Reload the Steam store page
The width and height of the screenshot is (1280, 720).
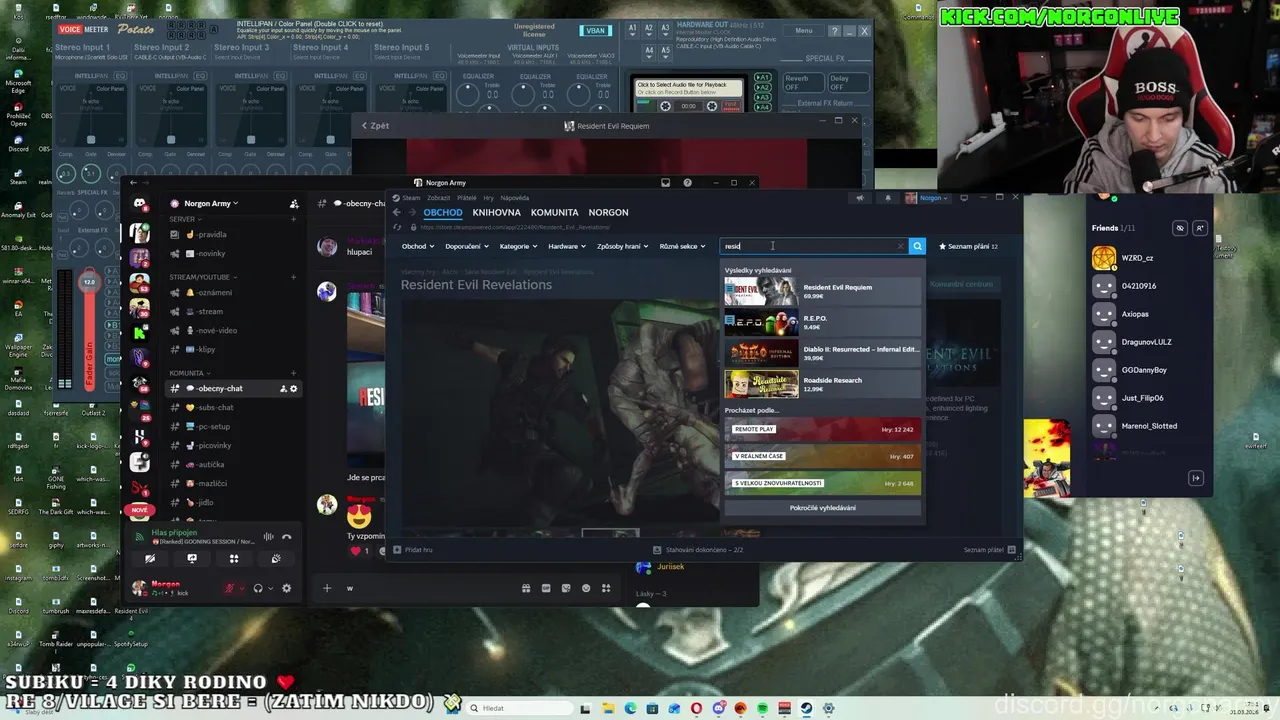point(397,227)
